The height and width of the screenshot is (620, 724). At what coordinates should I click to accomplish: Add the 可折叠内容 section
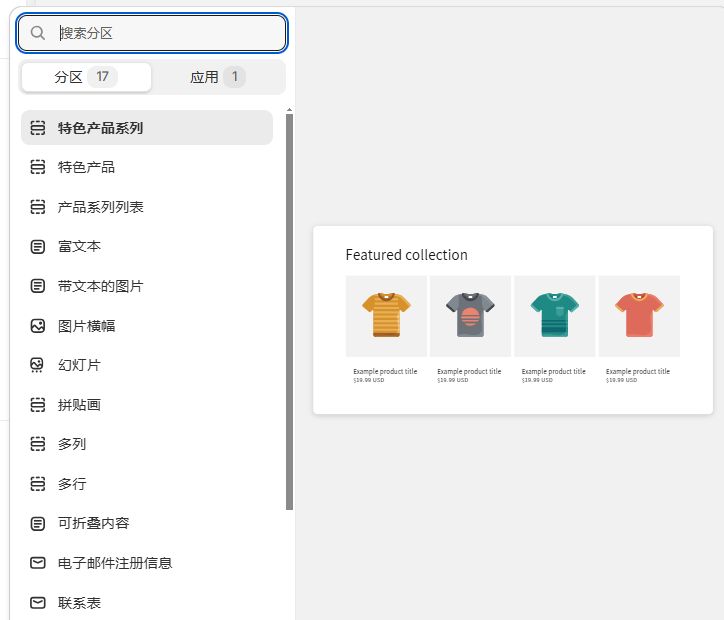coord(147,524)
